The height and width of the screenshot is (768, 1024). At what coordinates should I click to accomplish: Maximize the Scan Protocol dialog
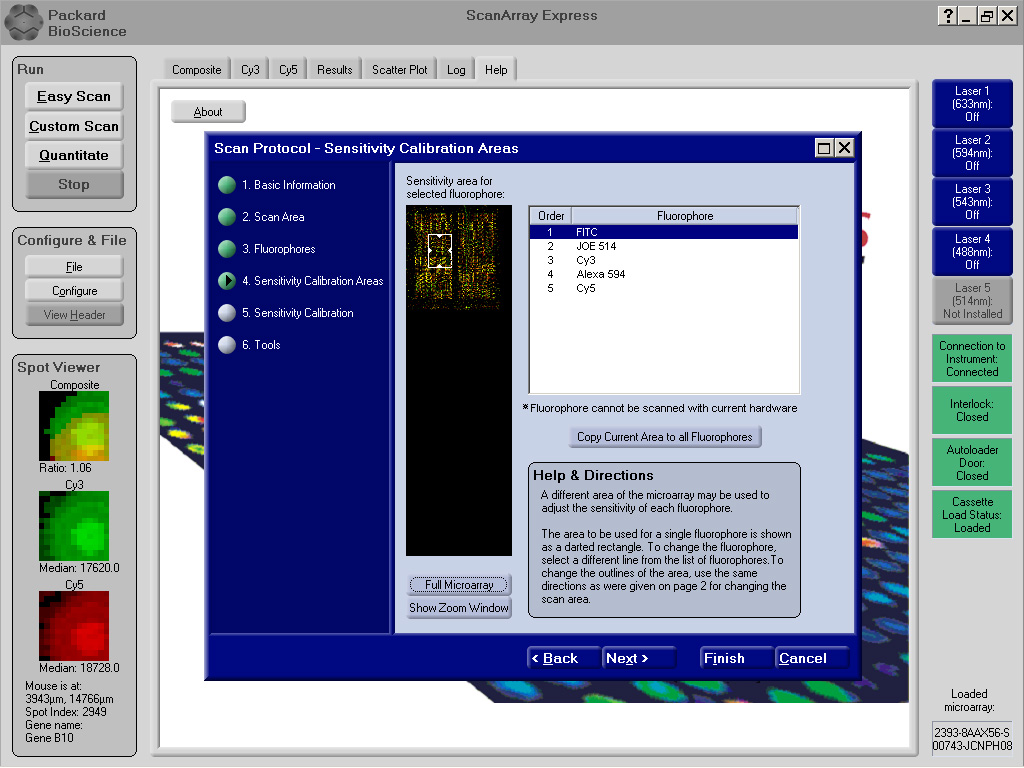coord(824,148)
